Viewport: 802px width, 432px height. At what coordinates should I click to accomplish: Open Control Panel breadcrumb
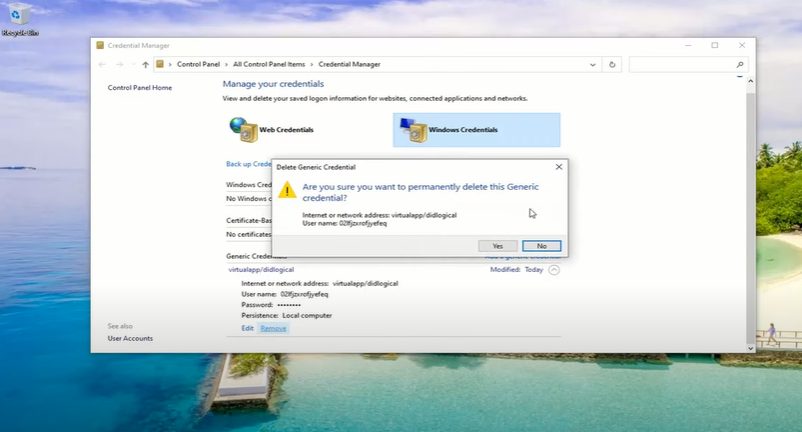coord(198,64)
